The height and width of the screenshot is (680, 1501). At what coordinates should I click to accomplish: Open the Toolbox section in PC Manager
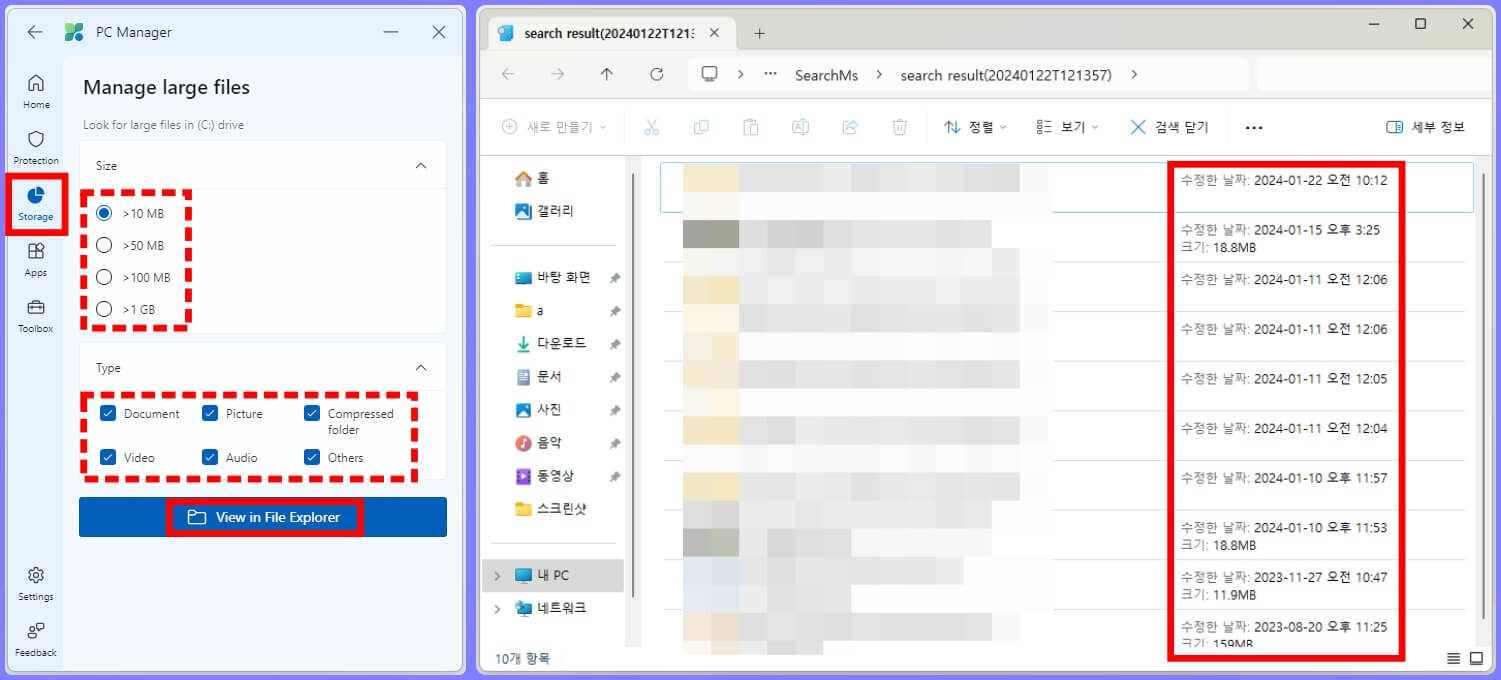pos(35,315)
